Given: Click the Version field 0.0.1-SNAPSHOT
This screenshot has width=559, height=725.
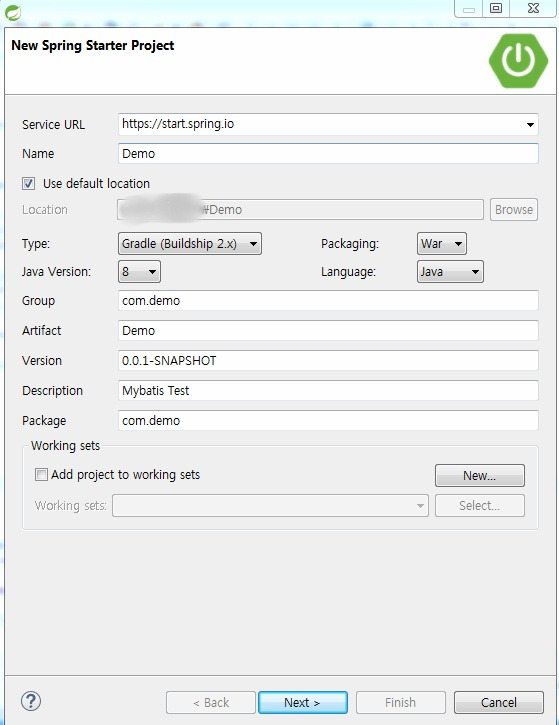Looking at the screenshot, I should click(x=328, y=361).
